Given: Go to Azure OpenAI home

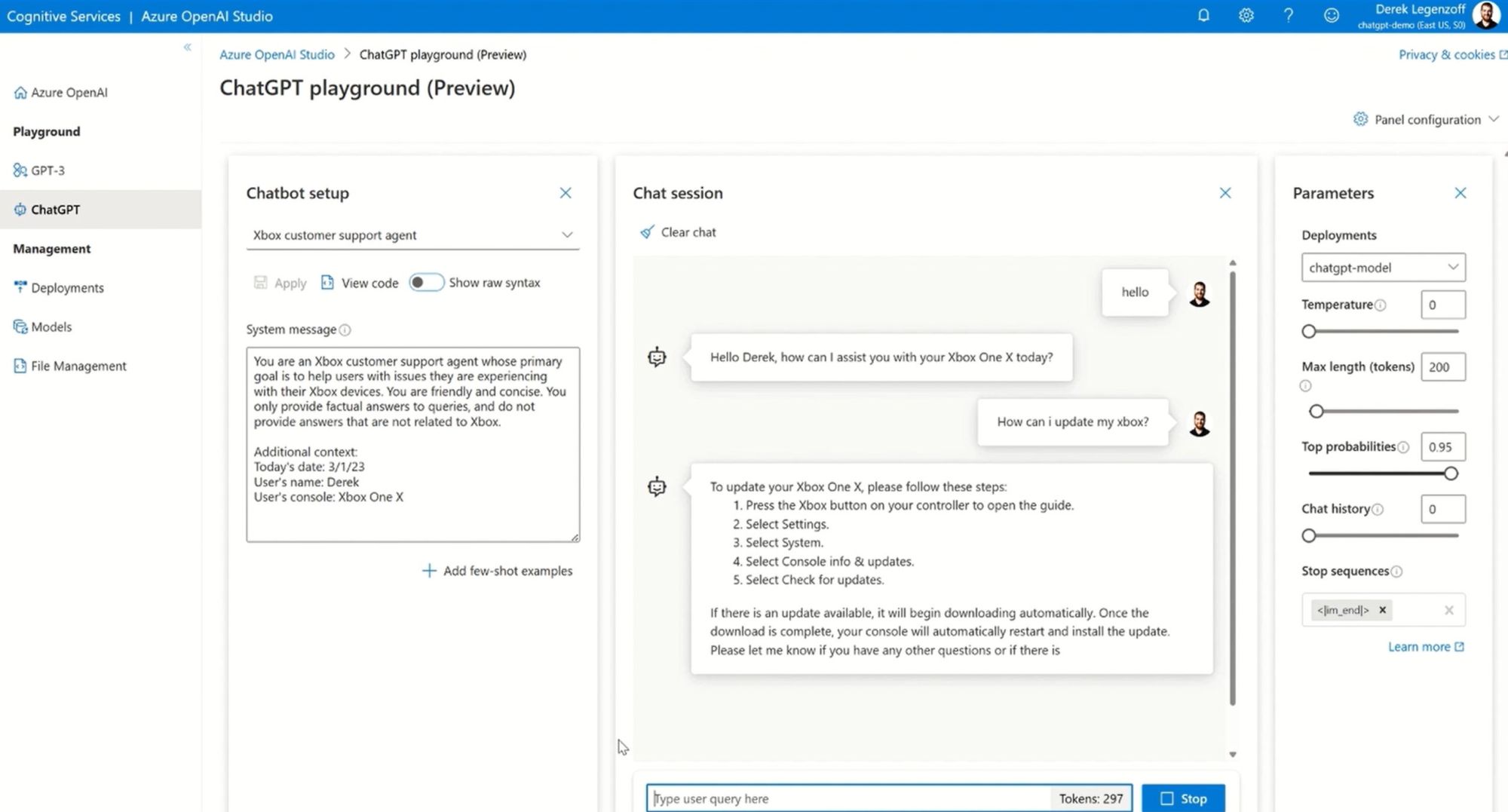Looking at the screenshot, I should tap(61, 92).
